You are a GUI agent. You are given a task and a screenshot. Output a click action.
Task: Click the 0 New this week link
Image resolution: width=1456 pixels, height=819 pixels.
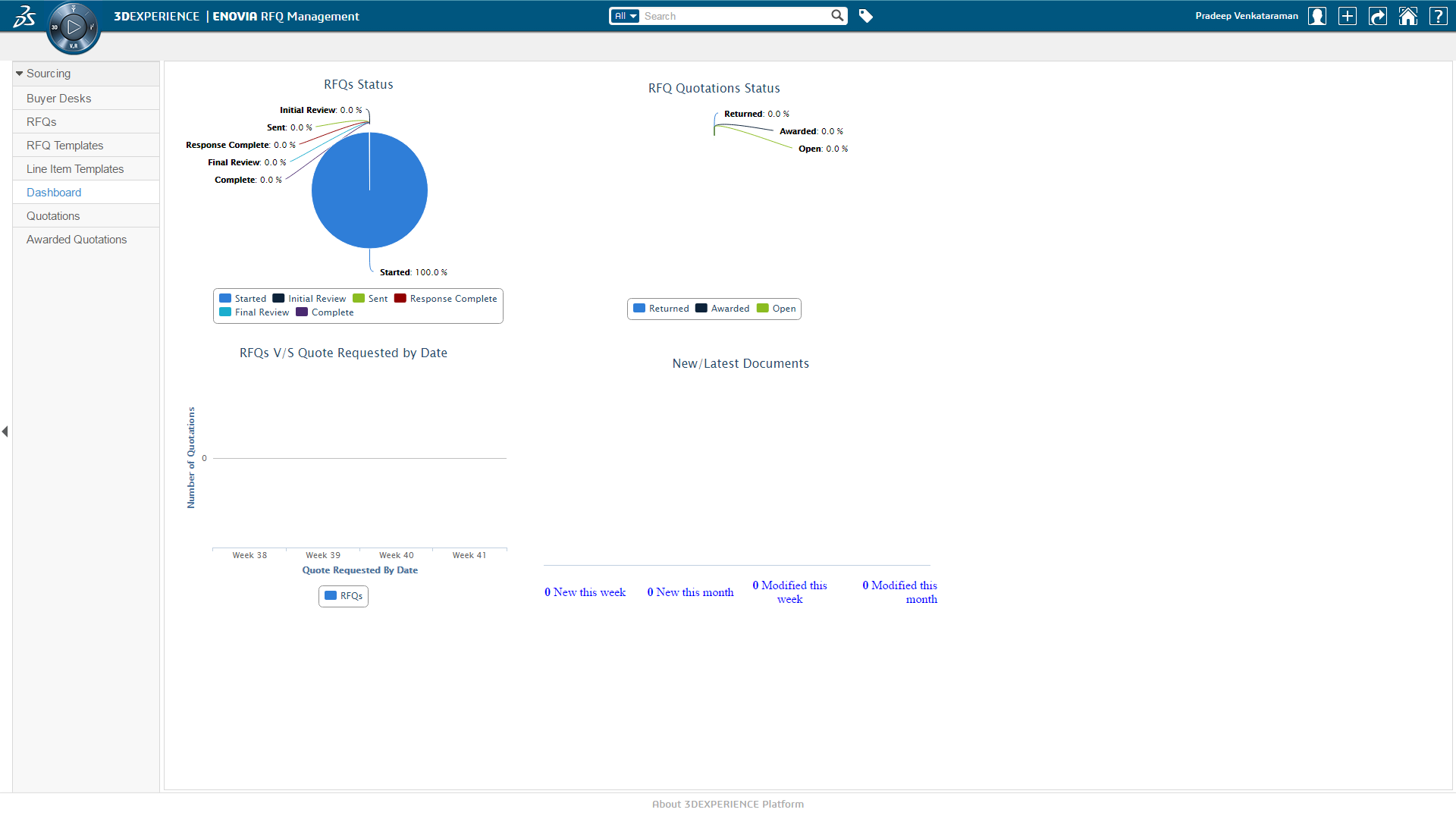tap(585, 592)
